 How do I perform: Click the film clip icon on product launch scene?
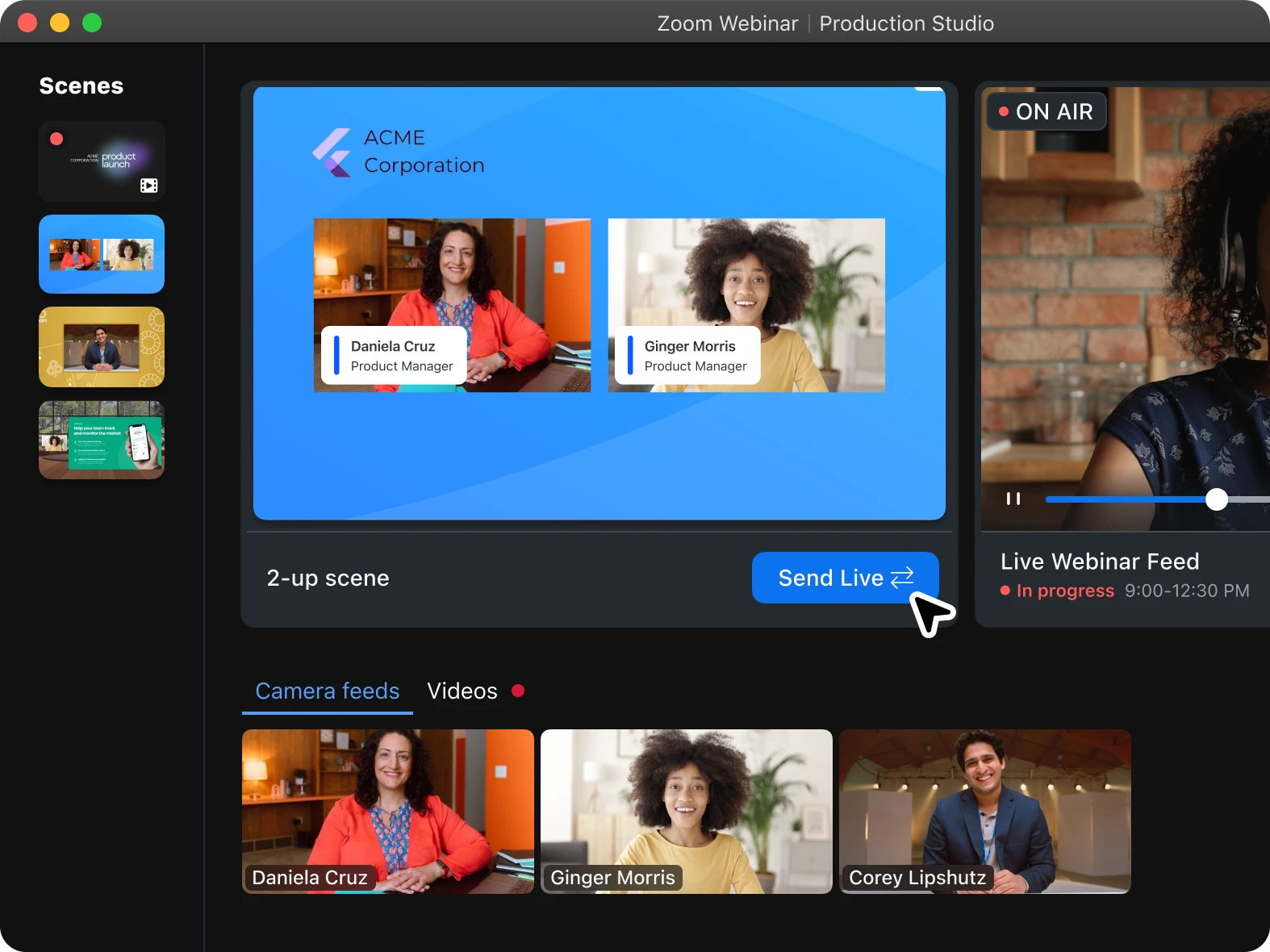149,186
